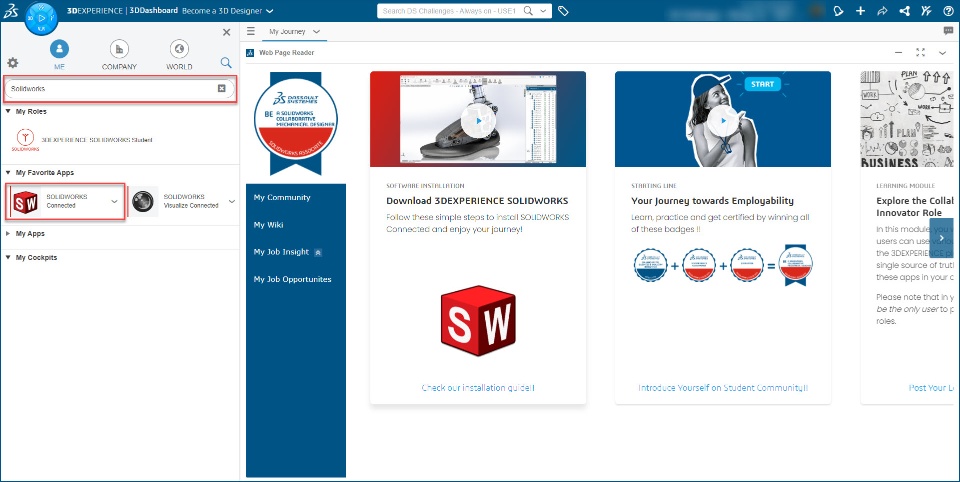Click the plus Add icon in the top bar
The image size is (960, 482).
pyautogui.click(x=860, y=11)
